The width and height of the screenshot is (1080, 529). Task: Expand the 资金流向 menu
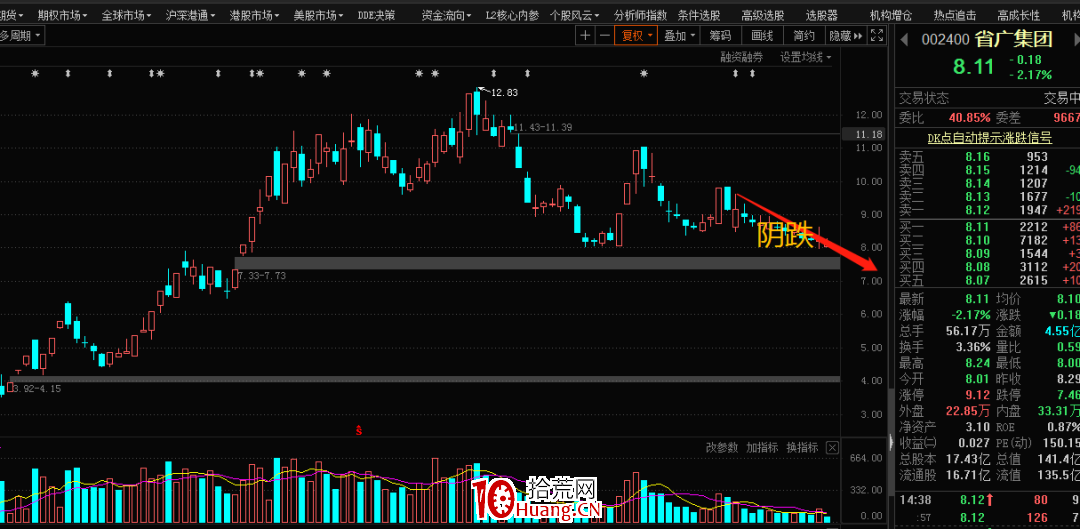447,14
